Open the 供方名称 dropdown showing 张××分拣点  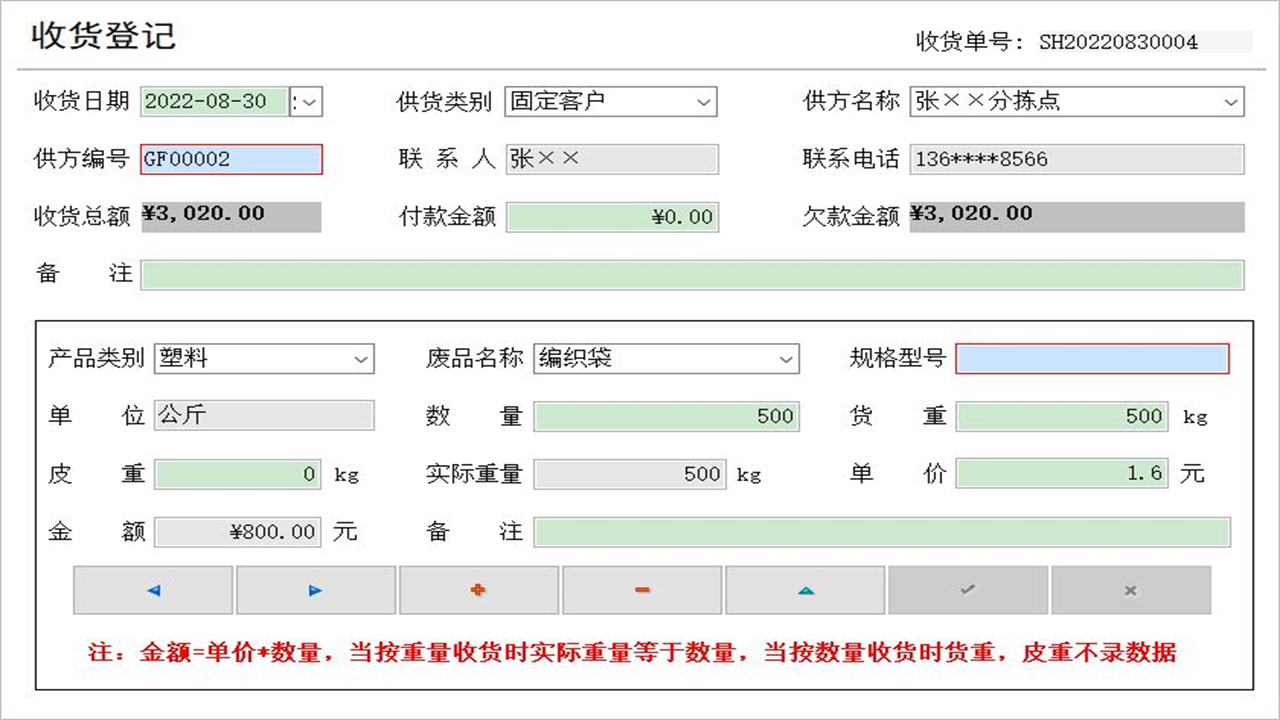(1231, 101)
